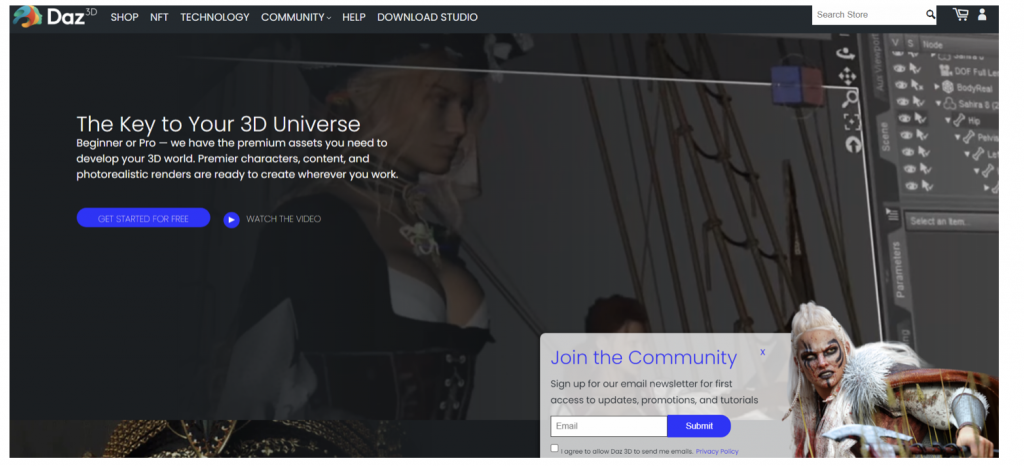Select the four-arrow pan view tool

pos(847,76)
